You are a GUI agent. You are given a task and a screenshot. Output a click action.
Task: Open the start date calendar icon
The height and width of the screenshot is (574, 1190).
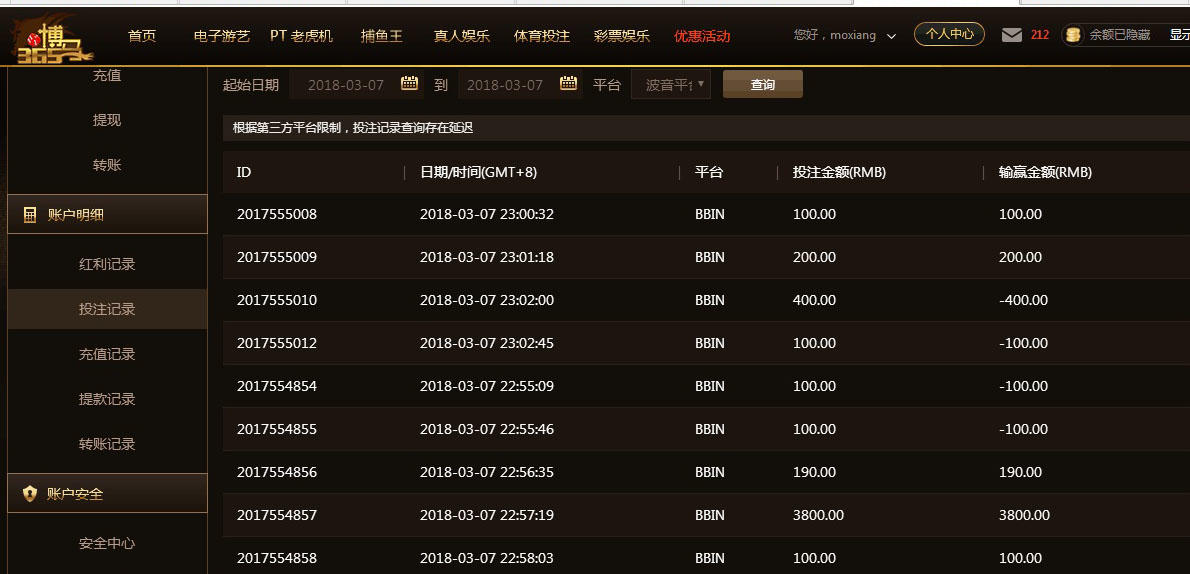pos(409,84)
